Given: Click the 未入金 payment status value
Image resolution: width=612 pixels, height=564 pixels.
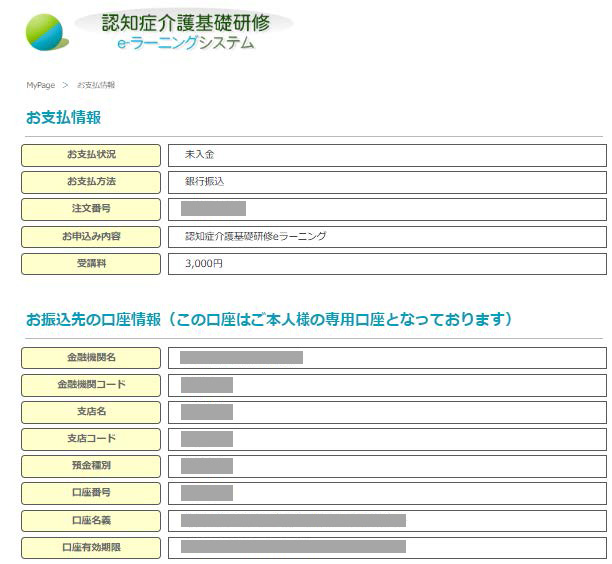Looking at the screenshot, I should click(200, 155).
